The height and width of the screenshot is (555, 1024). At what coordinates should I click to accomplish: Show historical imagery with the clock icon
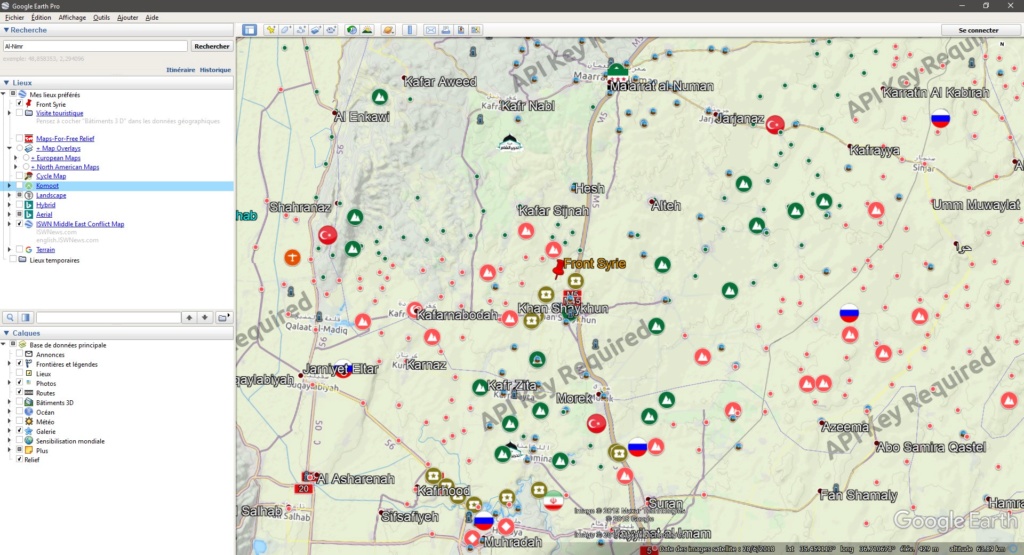click(x=352, y=30)
